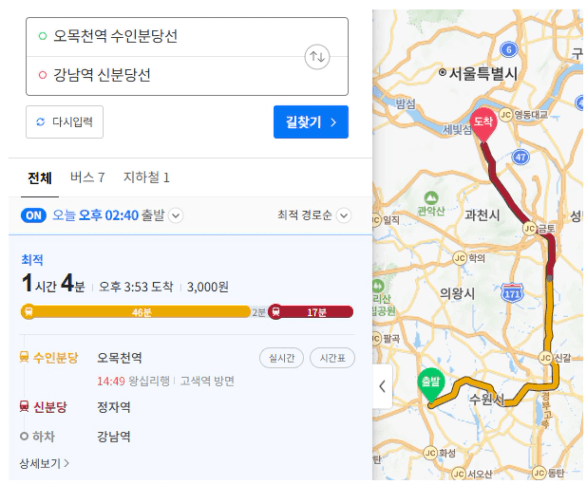
Task: Open 상세보기 route details
Action: (44, 463)
